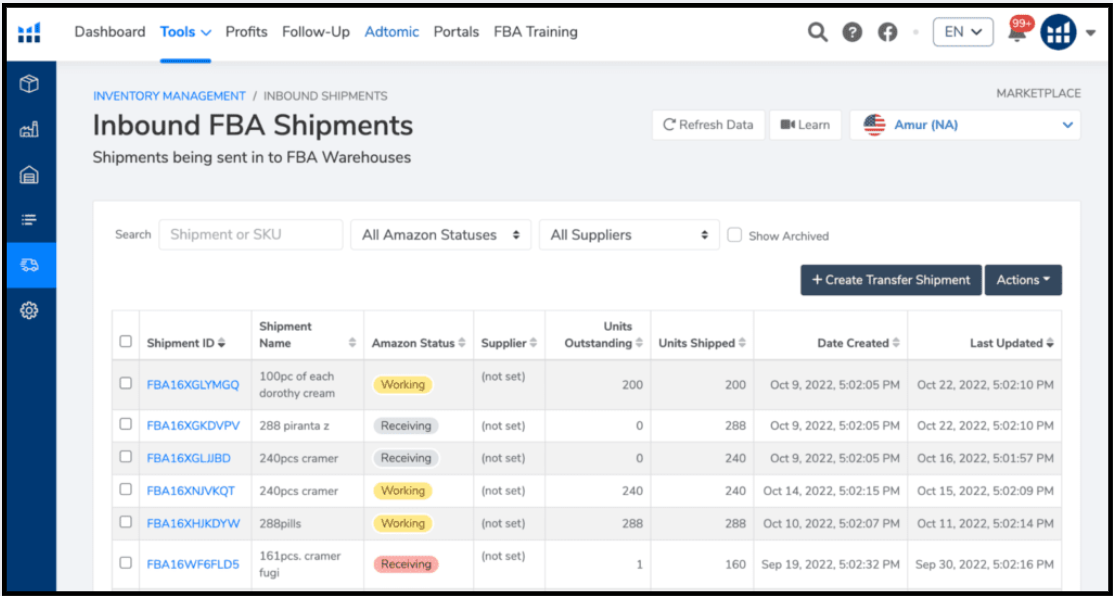Open the list sidebar icon

click(29, 220)
